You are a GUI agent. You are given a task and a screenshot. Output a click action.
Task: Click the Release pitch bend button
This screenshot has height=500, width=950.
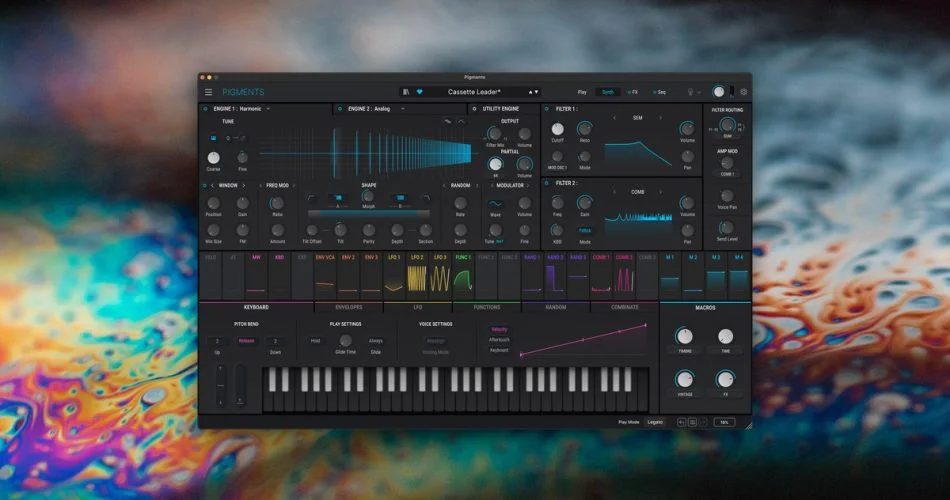[247, 341]
